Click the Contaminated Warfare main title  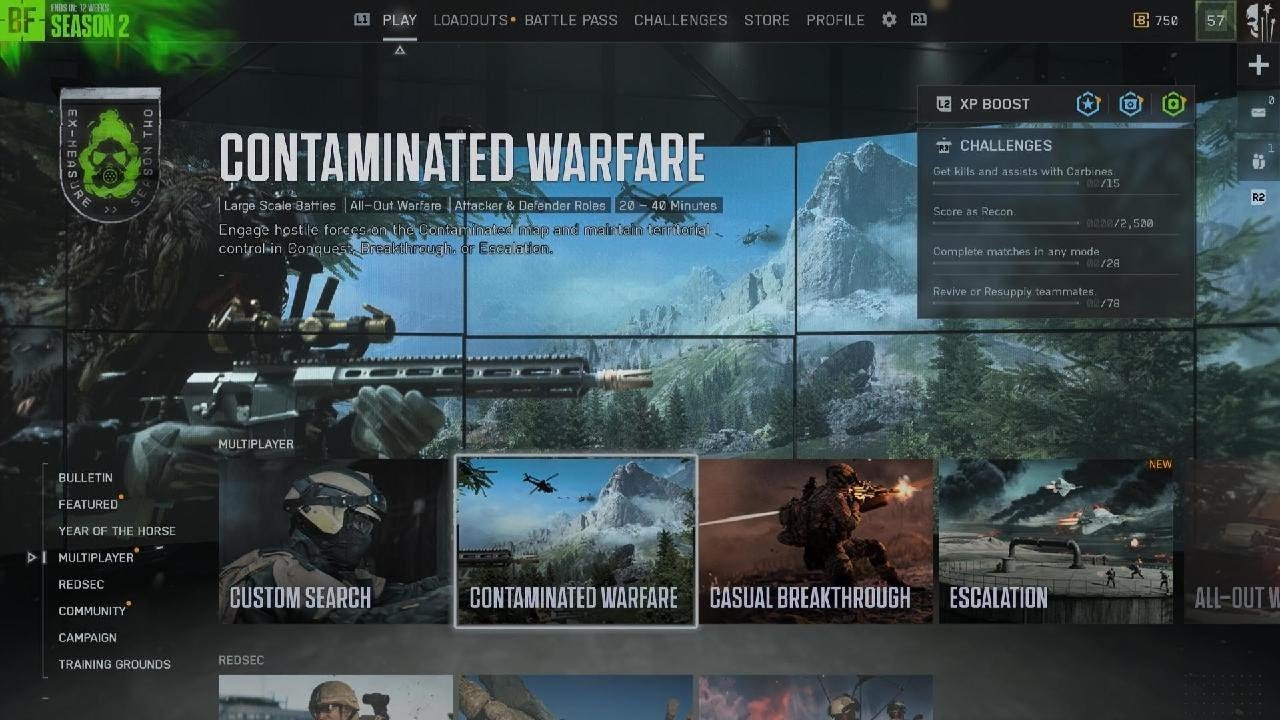(x=462, y=159)
